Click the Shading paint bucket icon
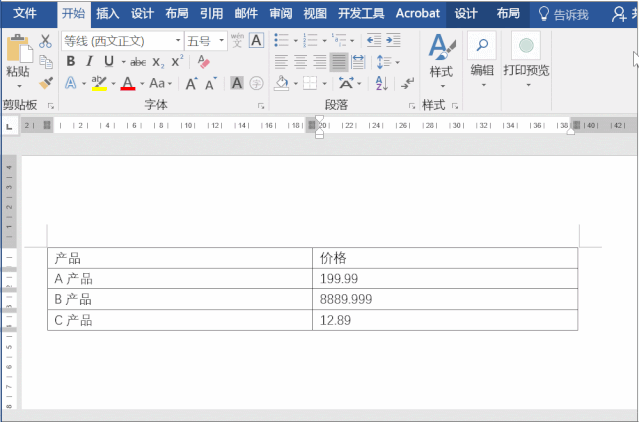 [x=281, y=84]
